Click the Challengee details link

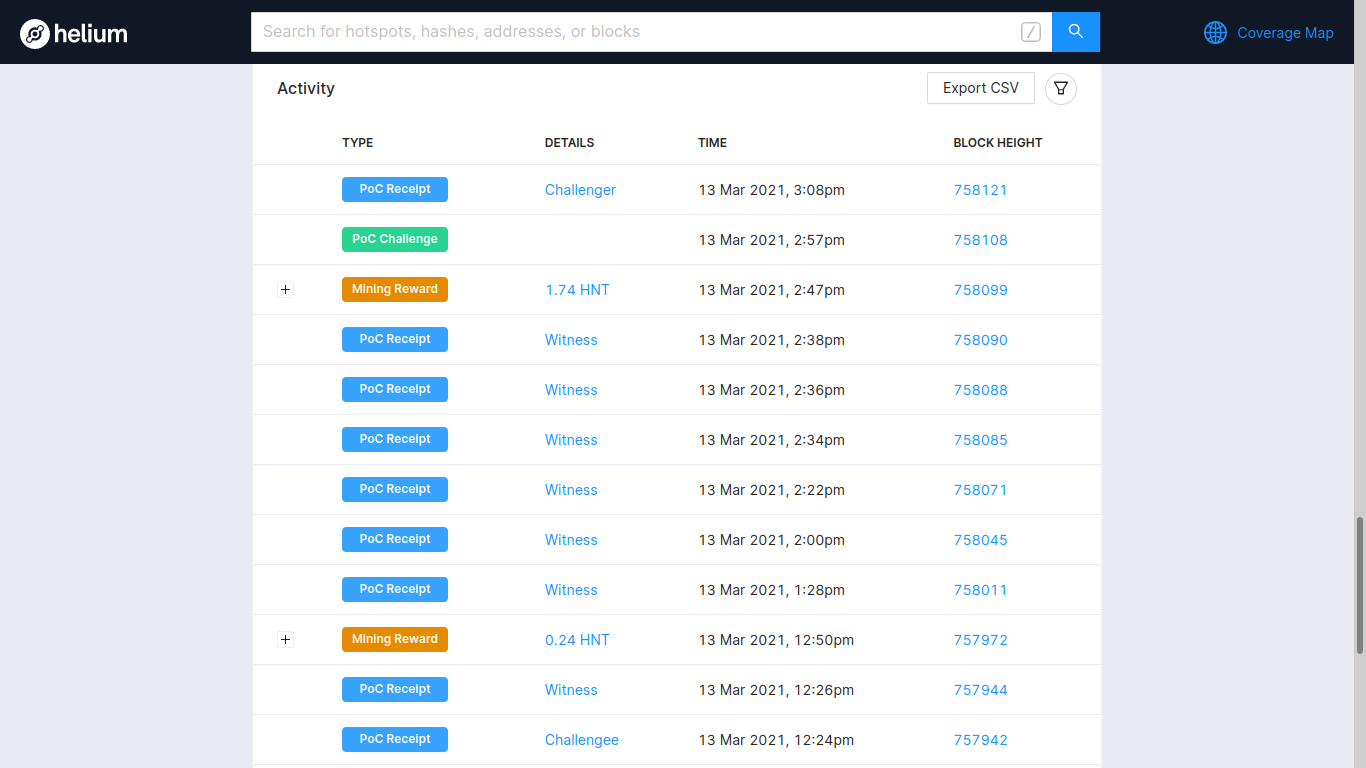coord(581,740)
